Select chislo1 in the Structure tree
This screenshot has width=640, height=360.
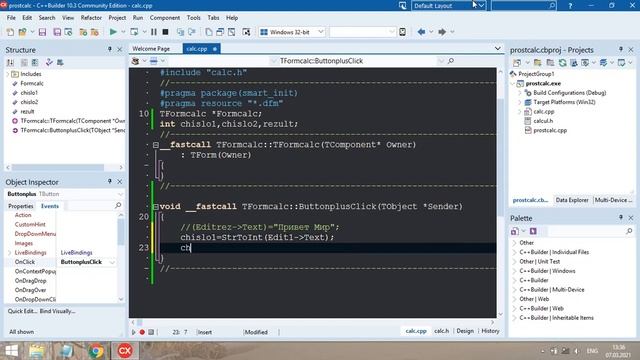coord(29,93)
